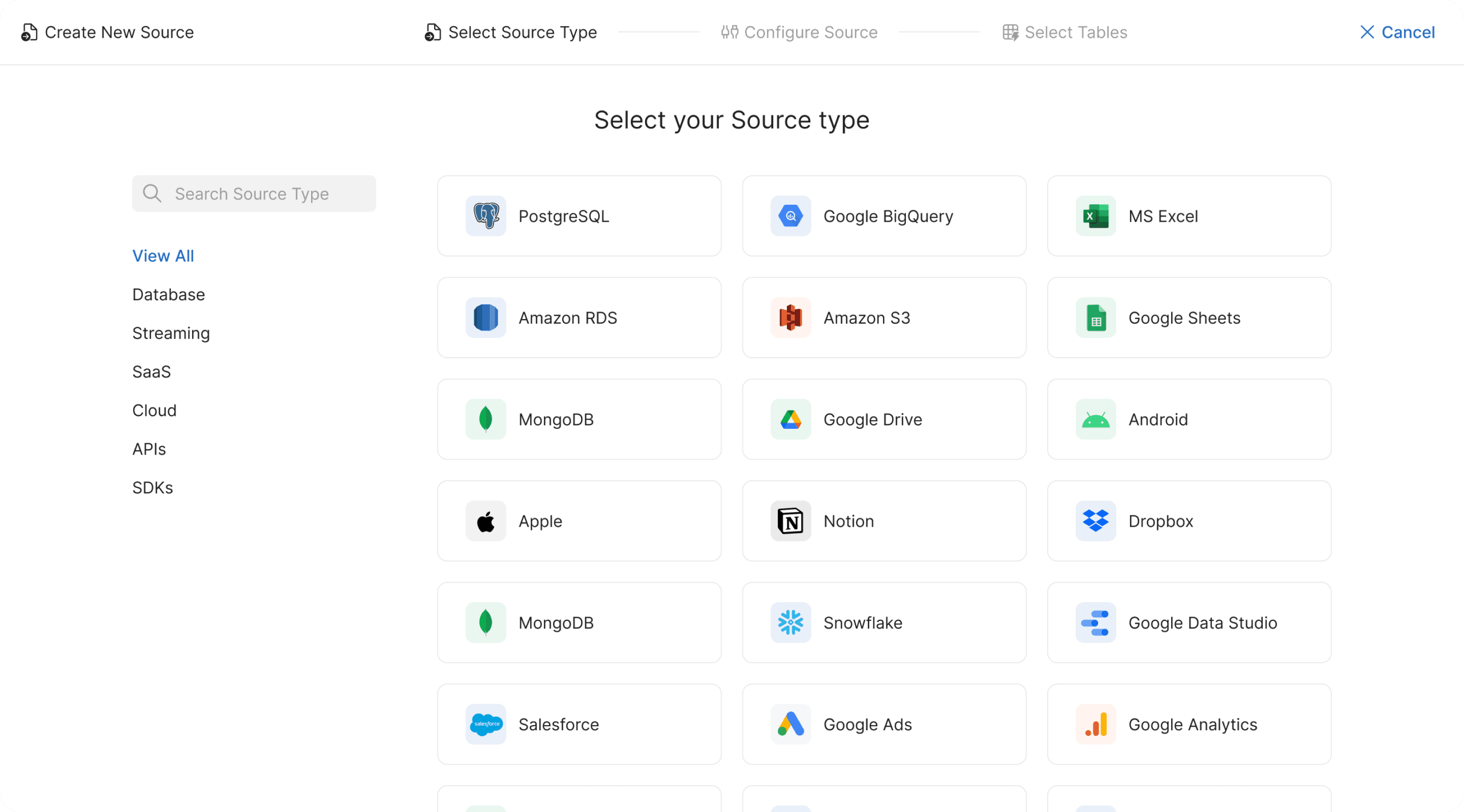Cancel creating the new source
Screen dimensions: 1464x812
(x=1397, y=32)
